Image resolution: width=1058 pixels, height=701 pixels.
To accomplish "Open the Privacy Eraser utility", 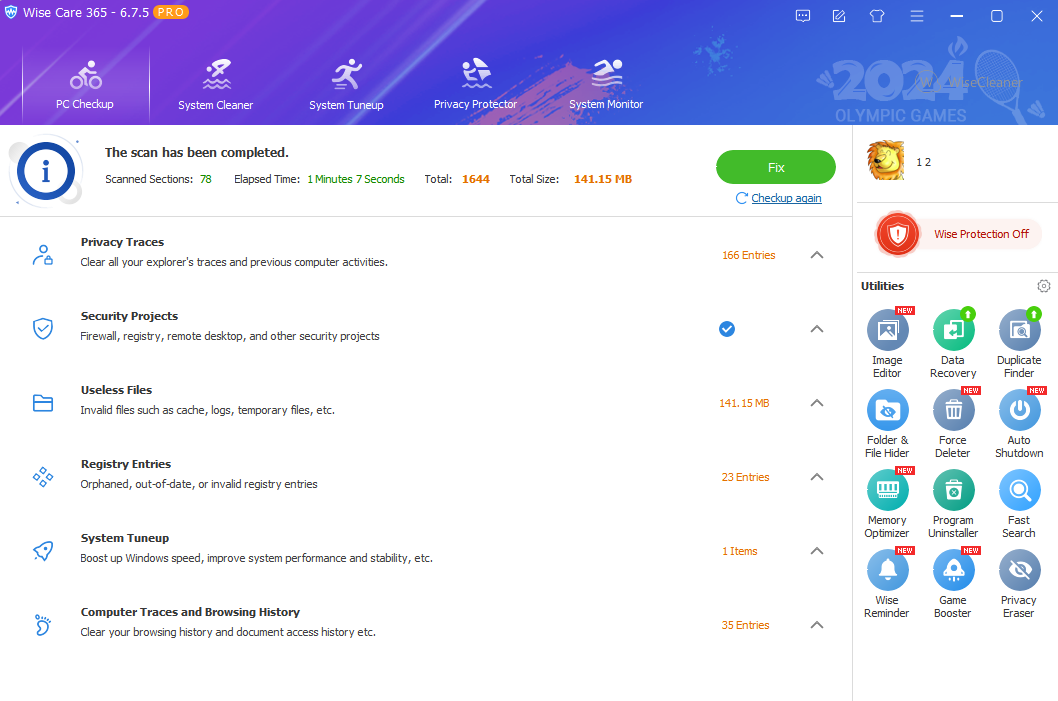I will tap(1019, 583).
